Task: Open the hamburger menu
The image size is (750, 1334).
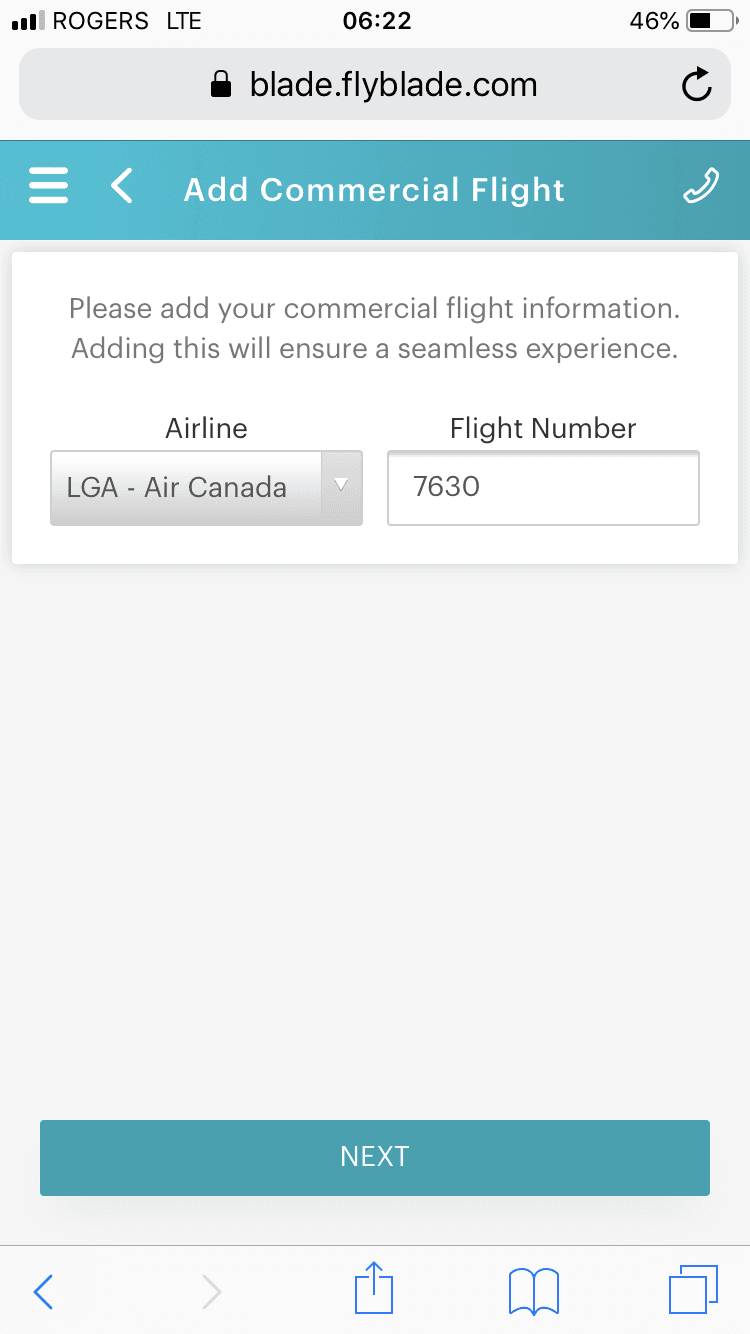Action: click(49, 187)
